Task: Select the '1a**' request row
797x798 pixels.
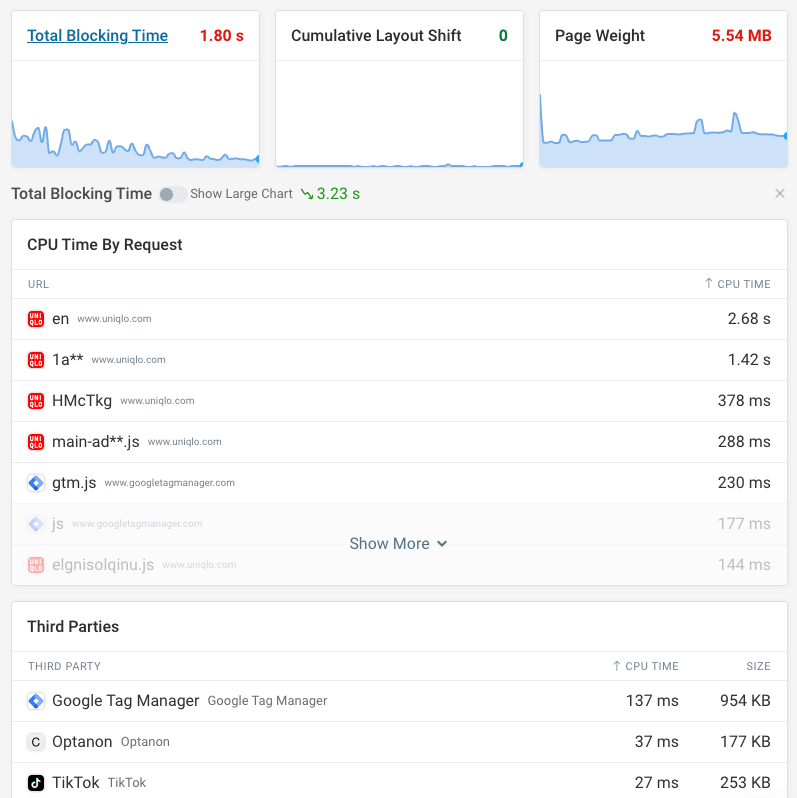Action: [400, 360]
